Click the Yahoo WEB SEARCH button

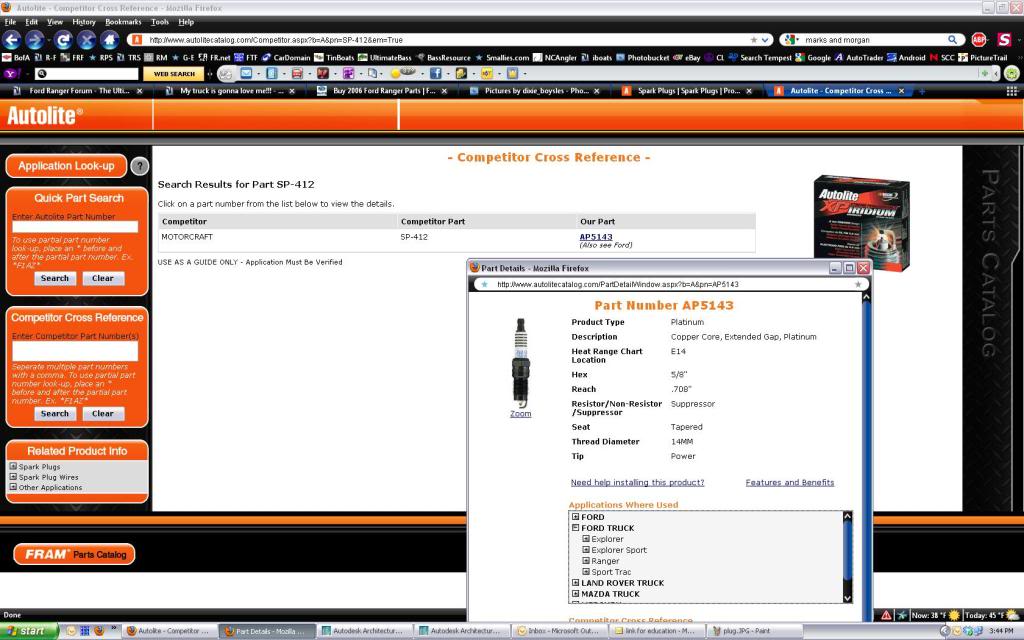point(174,74)
